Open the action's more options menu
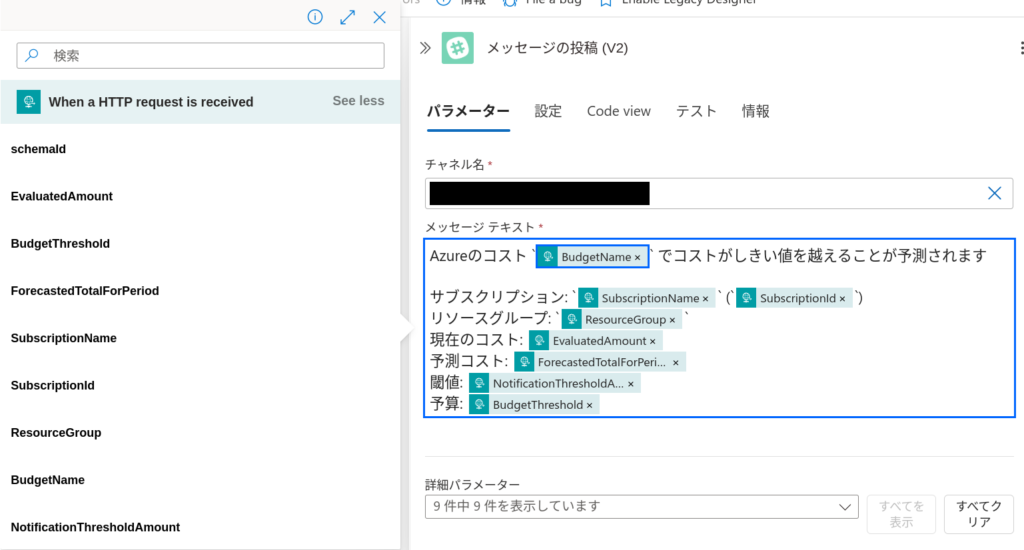Screen dimensions: 1024x550 [x=1021, y=48]
